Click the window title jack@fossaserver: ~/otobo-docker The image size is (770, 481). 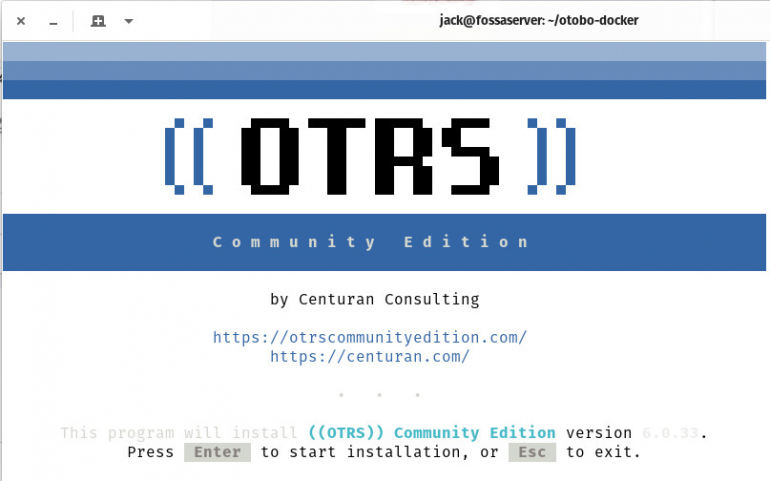point(539,21)
